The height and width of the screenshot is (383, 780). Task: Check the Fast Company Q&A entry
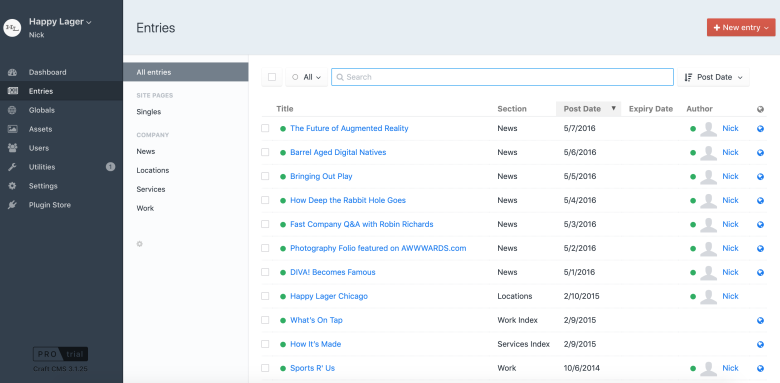point(265,224)
